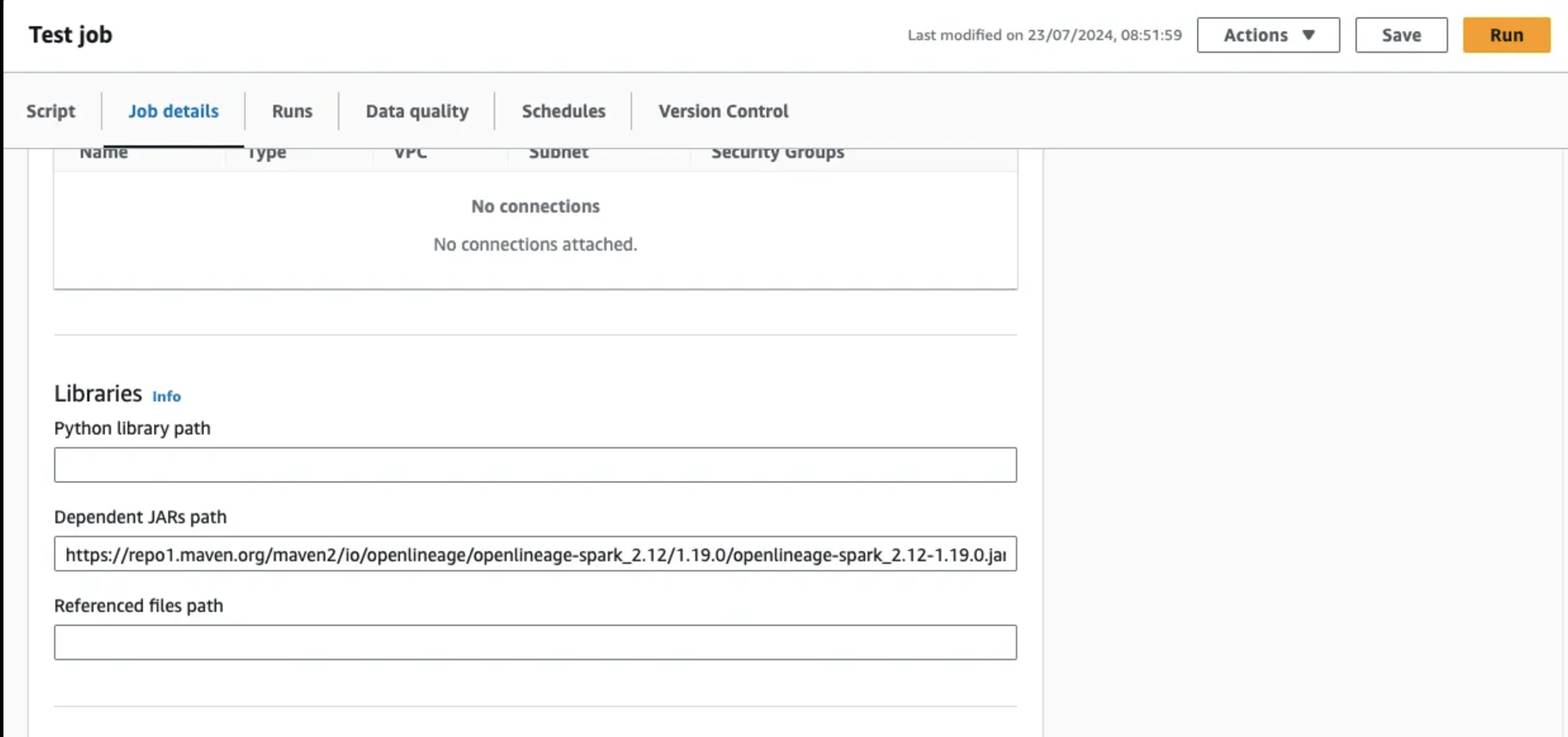This screenshot has height=737, width=1568.
Task: Expand the Actions dropdown menu
Action: point(1268,35)
